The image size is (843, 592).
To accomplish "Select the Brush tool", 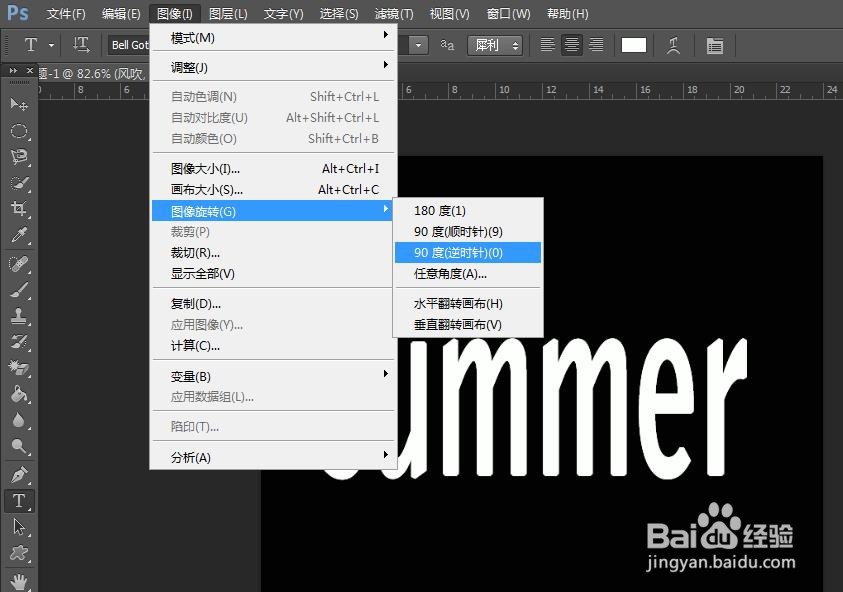I will click(19, 290).
